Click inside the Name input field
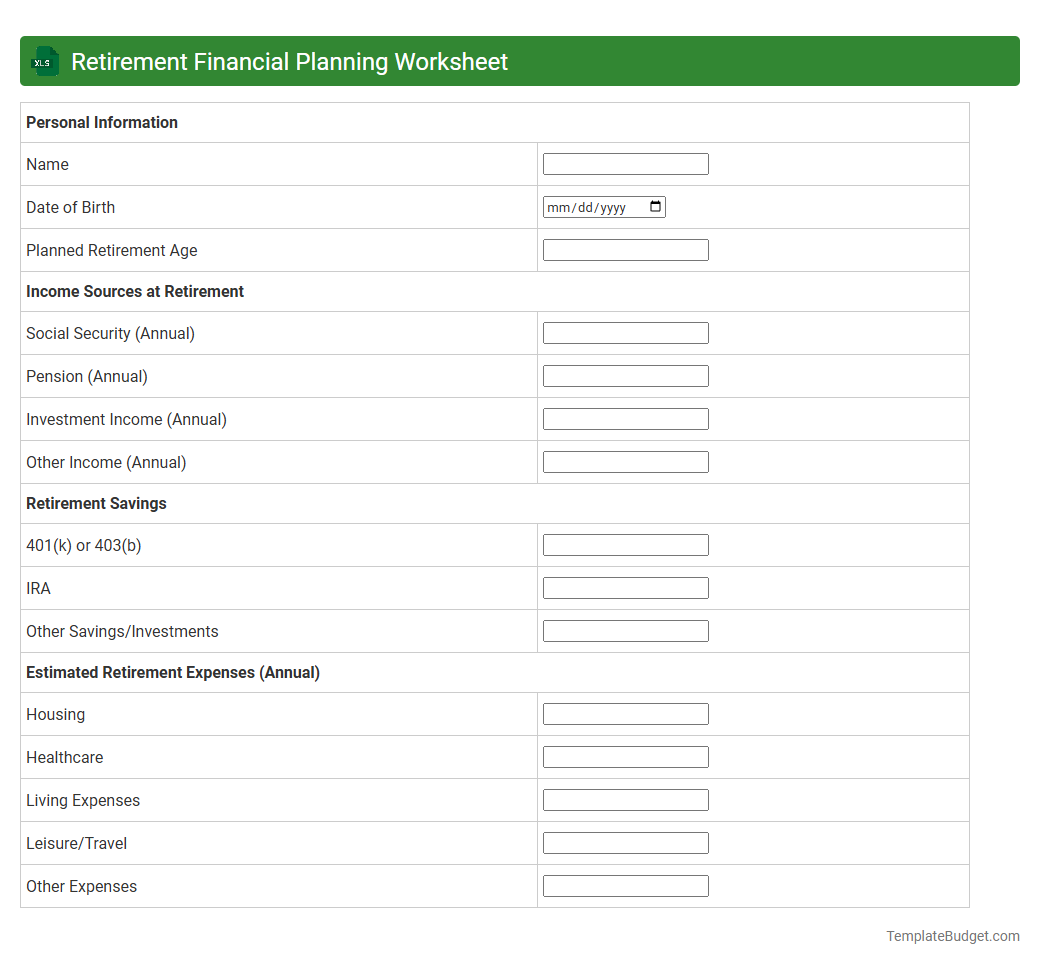The image size is (1040, 965). [625, 163]
